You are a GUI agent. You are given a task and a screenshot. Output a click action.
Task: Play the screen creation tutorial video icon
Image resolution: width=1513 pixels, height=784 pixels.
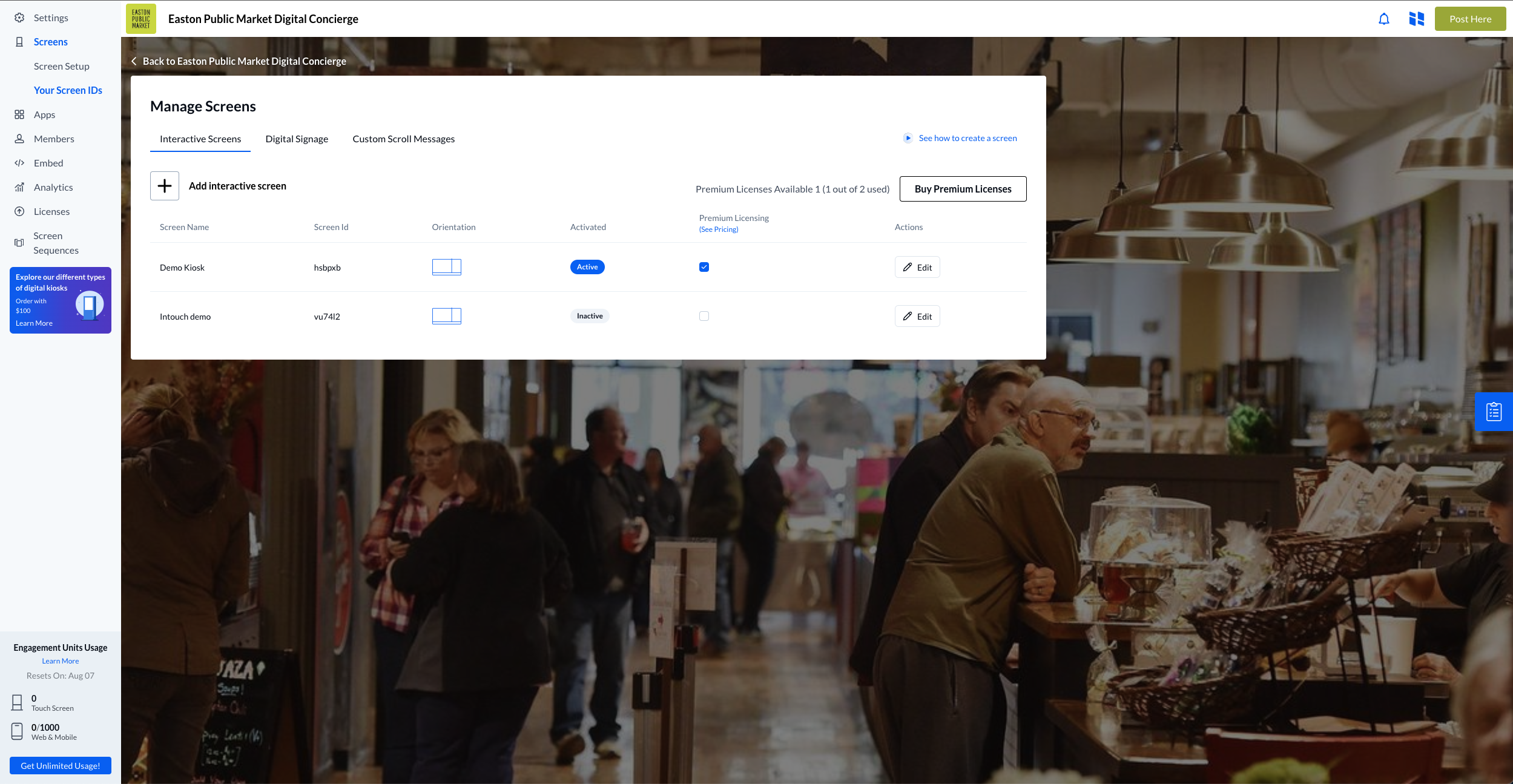908,138
